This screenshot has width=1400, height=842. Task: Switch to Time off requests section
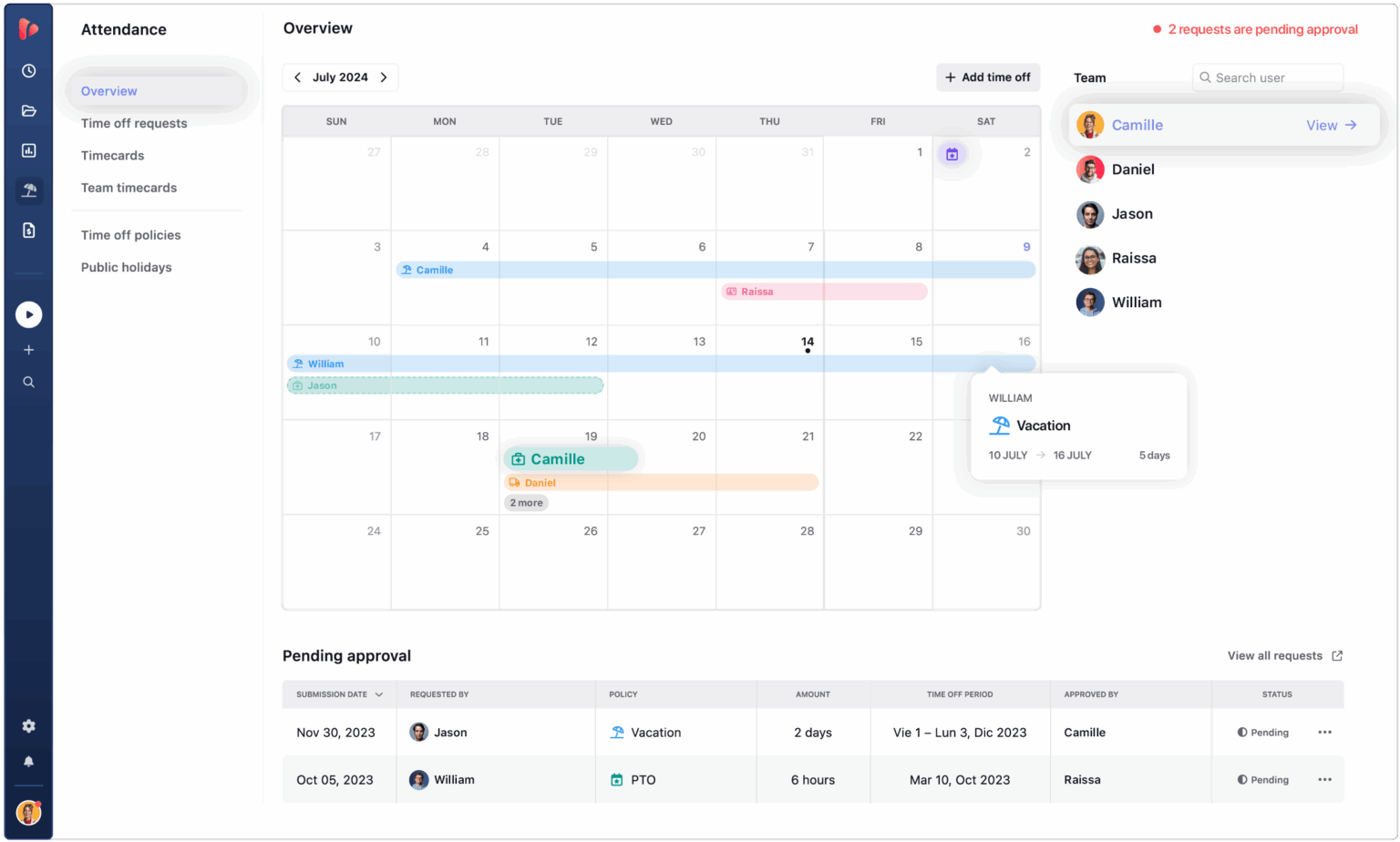[x=133, y=123]
